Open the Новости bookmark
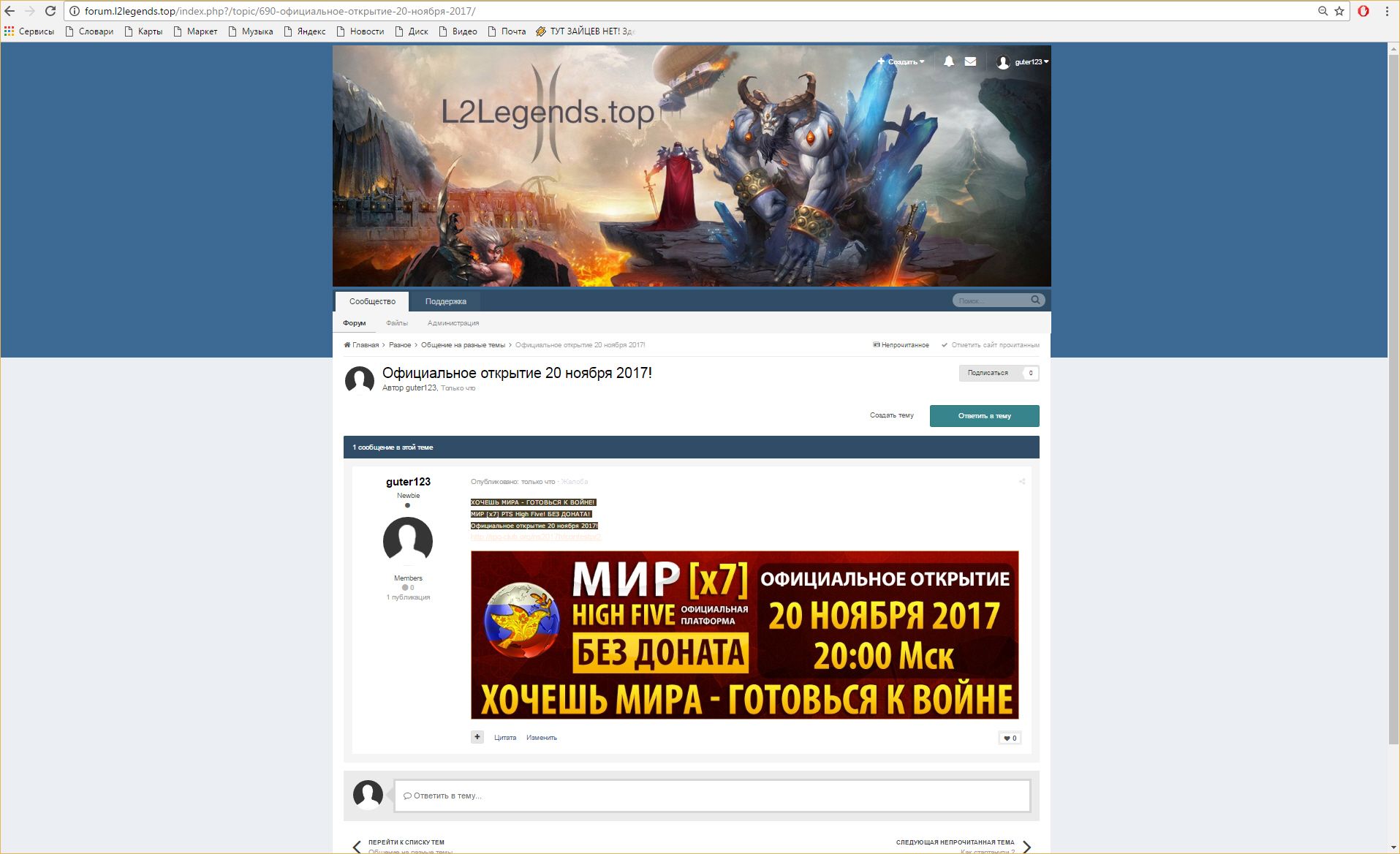Screen dimensions: 1400x854 360,31
